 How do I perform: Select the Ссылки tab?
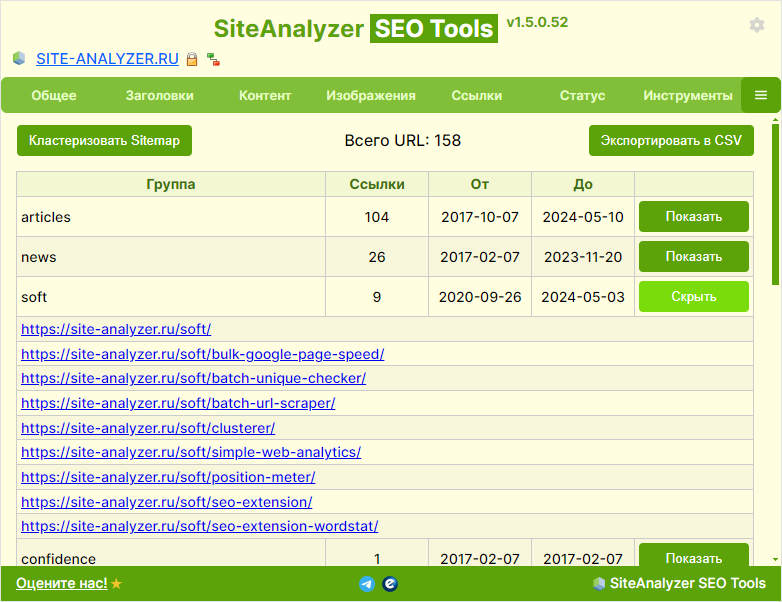tap(477, 95)
